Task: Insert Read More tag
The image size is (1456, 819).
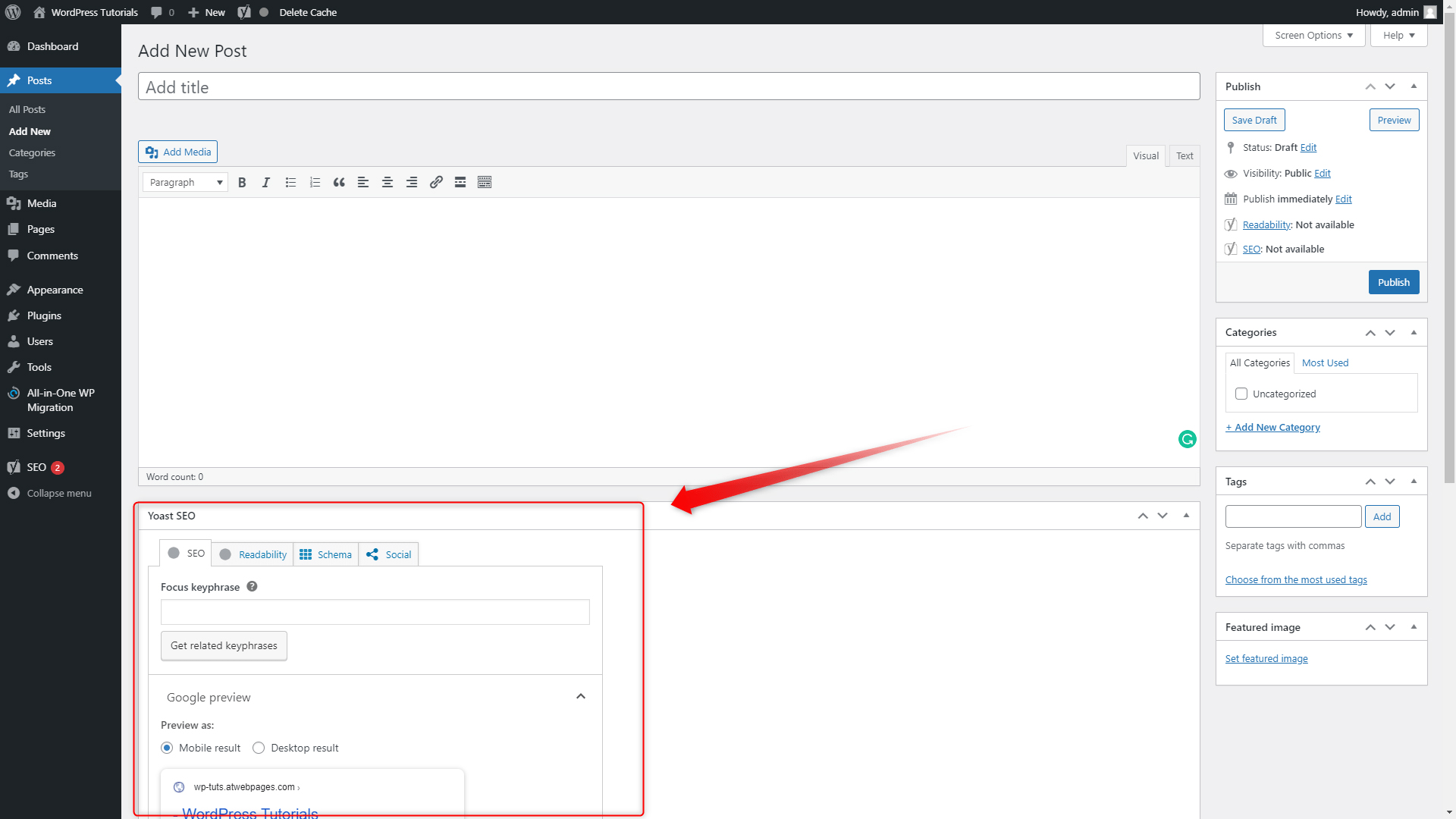Action: 460,182
